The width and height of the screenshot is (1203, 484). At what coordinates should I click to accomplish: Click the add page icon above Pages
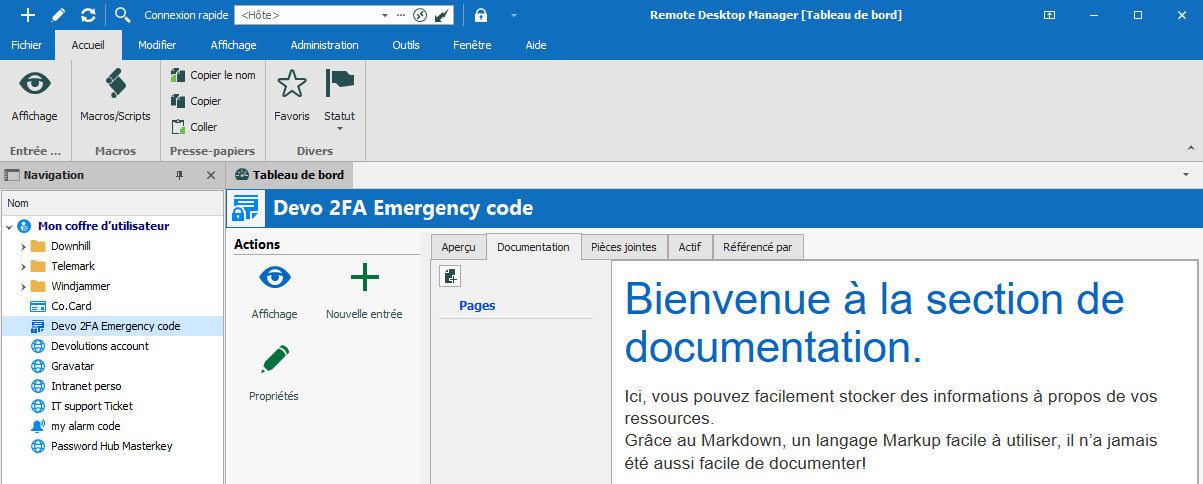450,277
